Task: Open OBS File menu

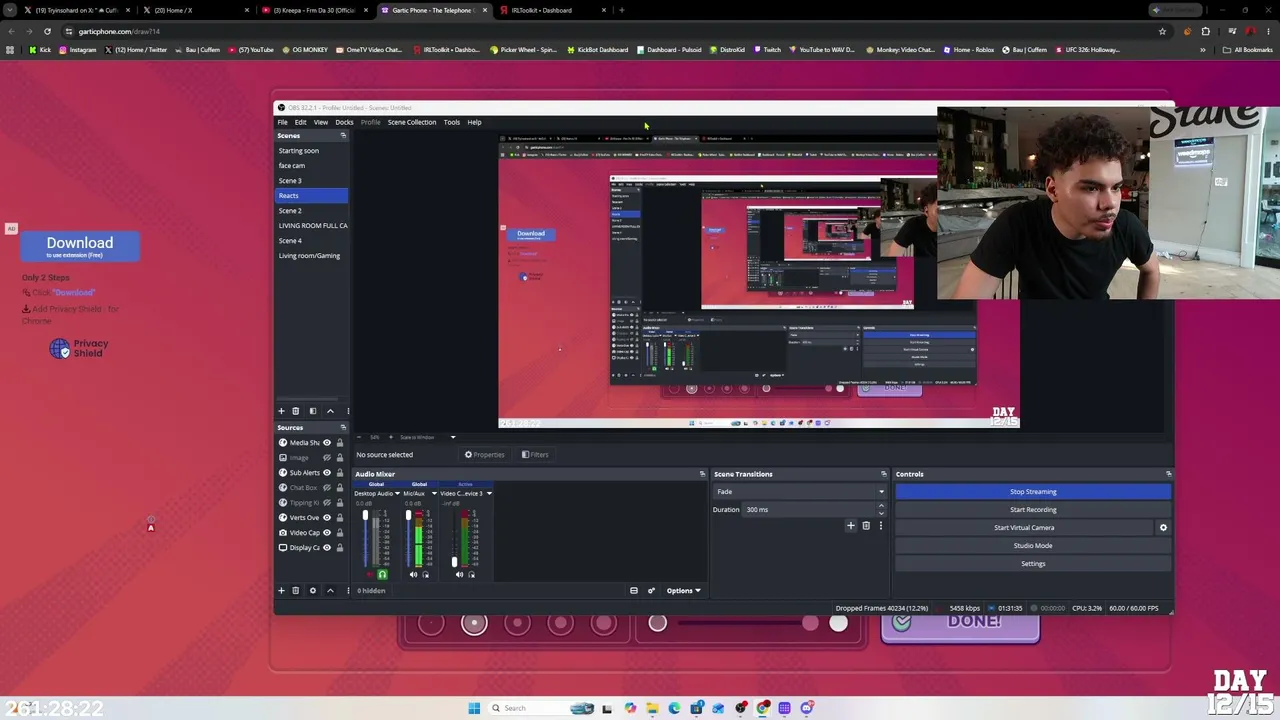Action: tap(282, 122)
